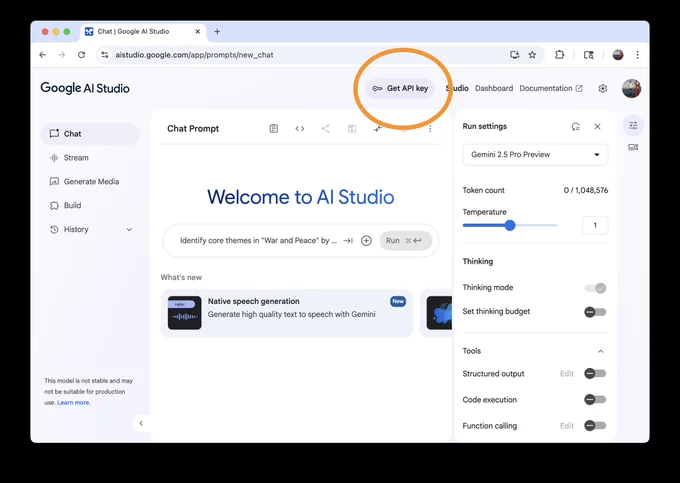This screenshot has width=680, height=483.
Task: Enable Structured output toggle
Action: 595,373
